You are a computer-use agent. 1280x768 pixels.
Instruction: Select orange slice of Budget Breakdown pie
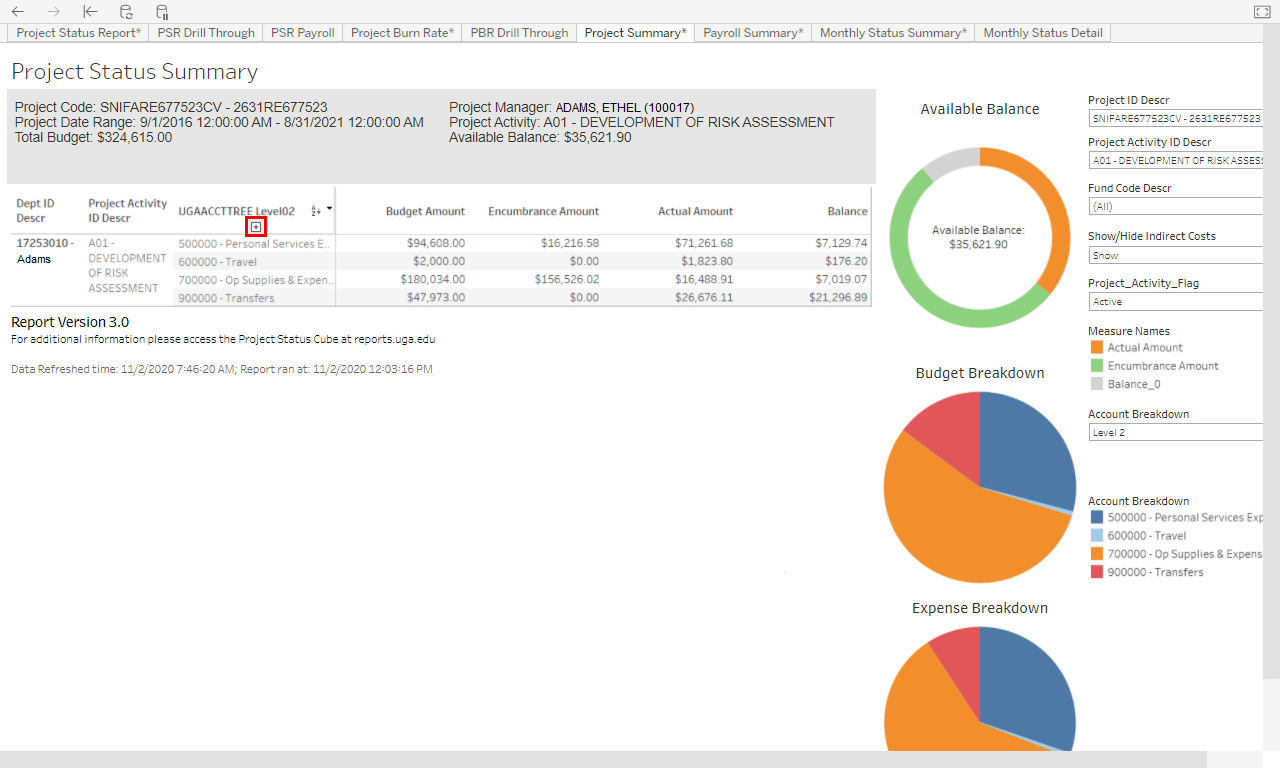(x=960, y=530)
